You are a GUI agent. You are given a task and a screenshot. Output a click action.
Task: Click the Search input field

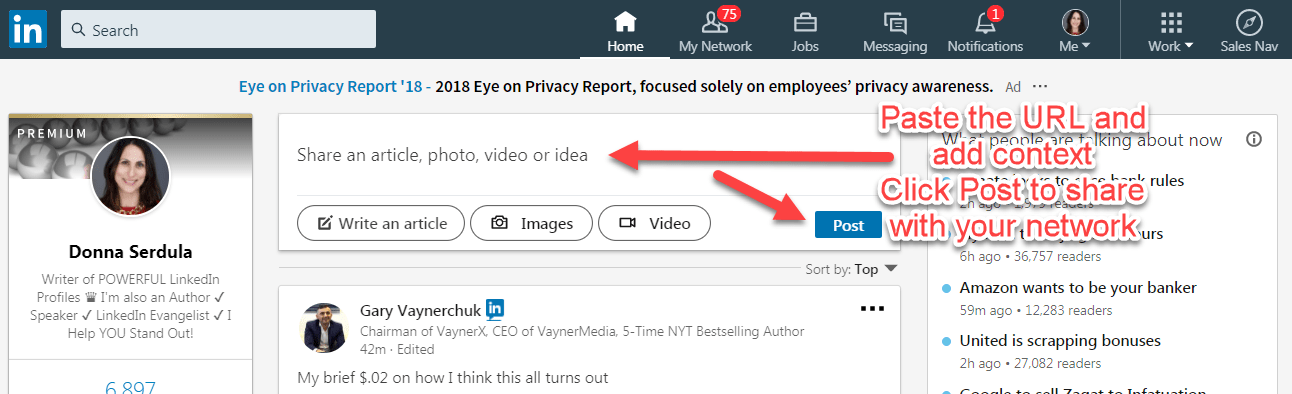point(218,30)
